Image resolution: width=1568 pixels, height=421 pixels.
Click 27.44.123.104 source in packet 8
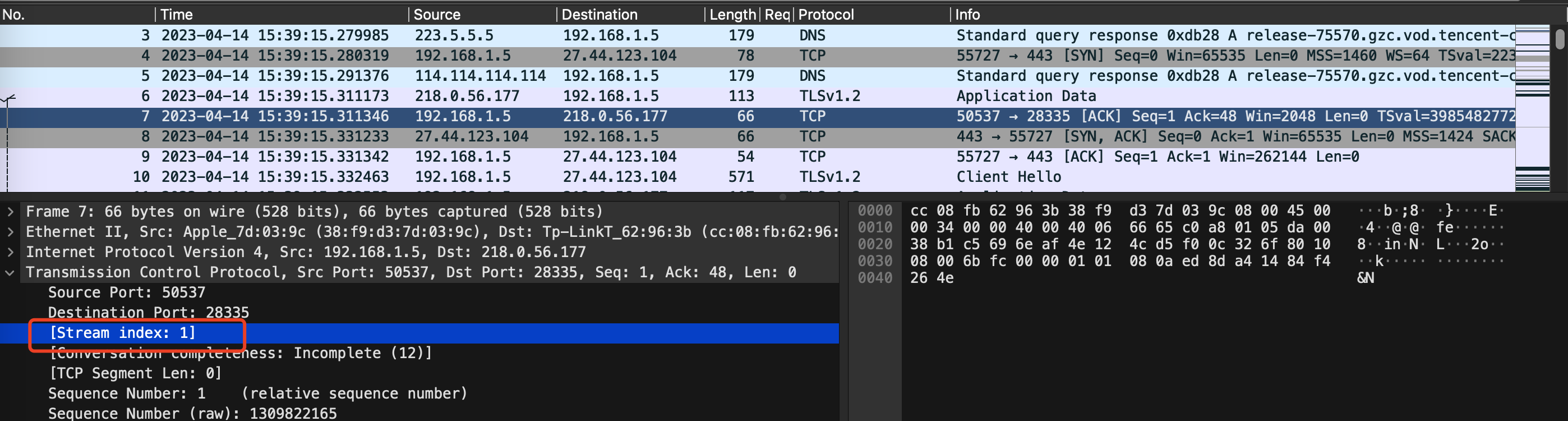472,136
